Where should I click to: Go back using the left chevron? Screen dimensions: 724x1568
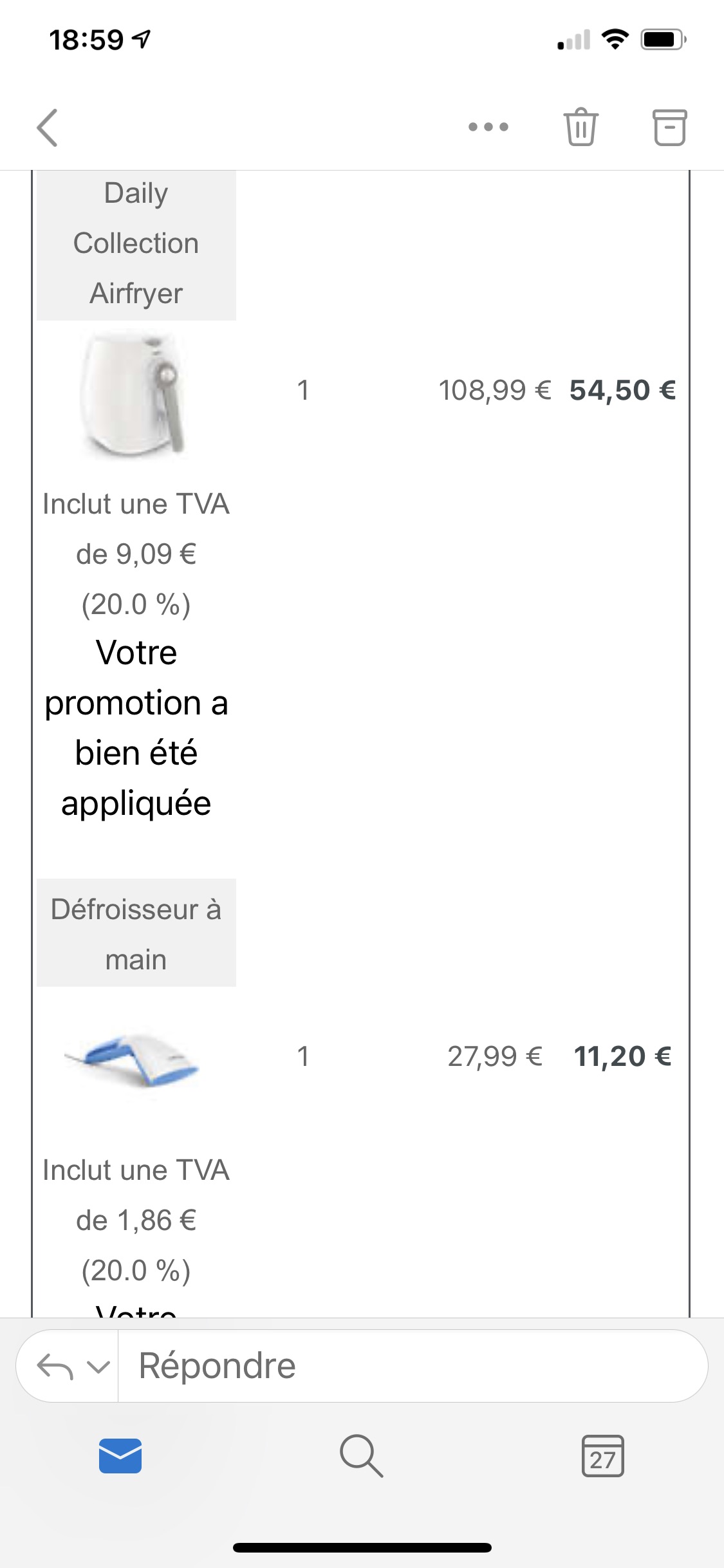coord(48,127)
